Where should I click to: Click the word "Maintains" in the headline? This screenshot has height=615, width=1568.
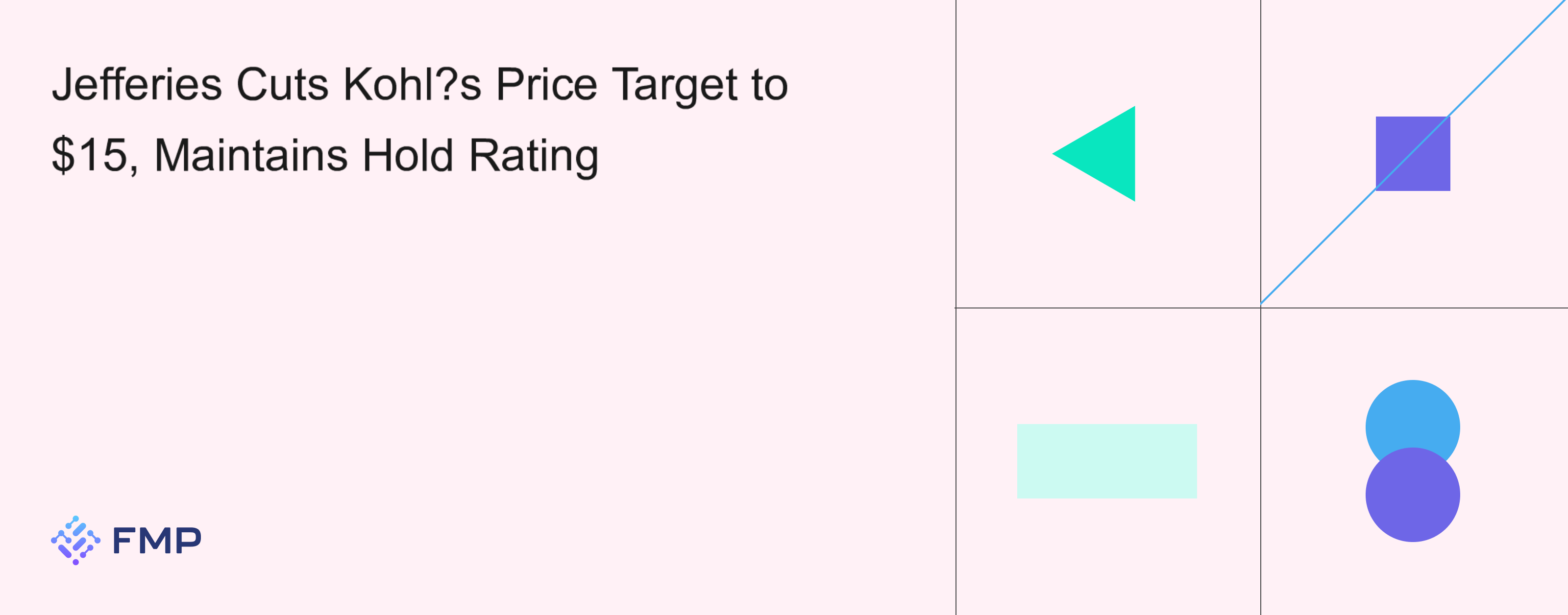tap(251, 156)
